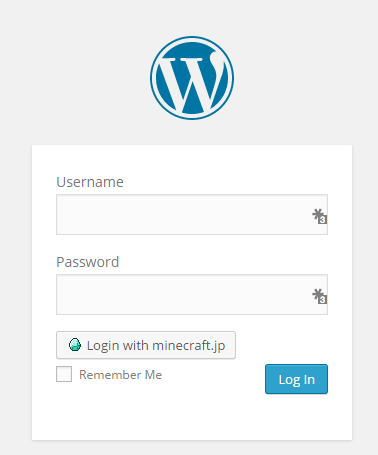Viewport: 378px width, 455px height.
Task: Click the diamond icon on minecraft.jp button
Action: (75, 345)
